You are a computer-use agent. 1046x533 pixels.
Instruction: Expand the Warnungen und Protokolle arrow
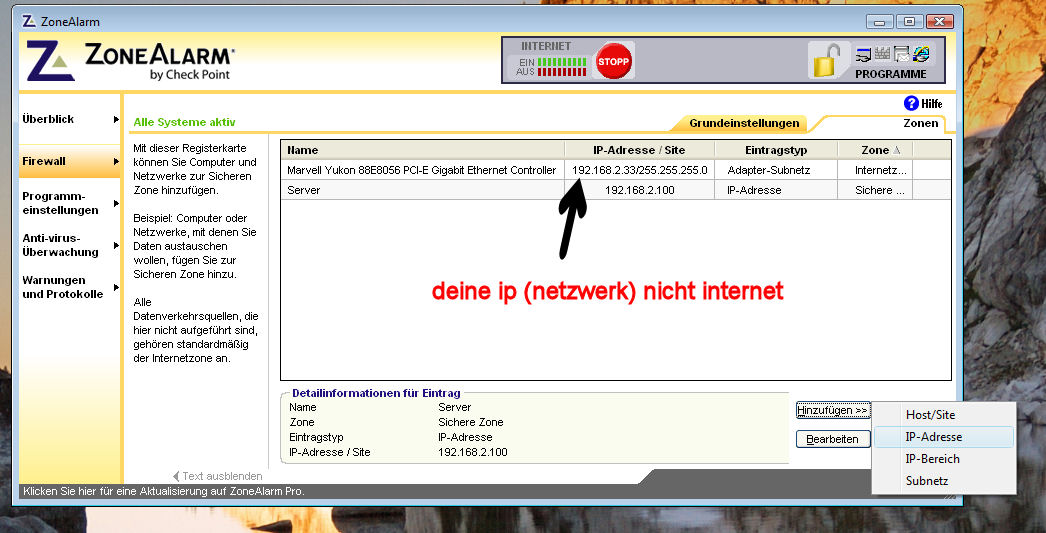click(x=116, y=288)
